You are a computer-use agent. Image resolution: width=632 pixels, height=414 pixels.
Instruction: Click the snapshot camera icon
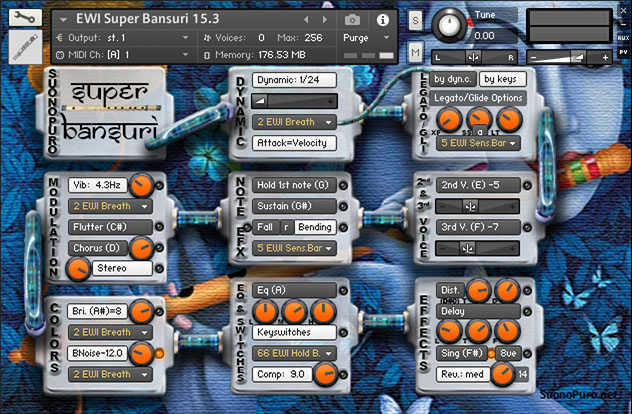click(352, 19)
